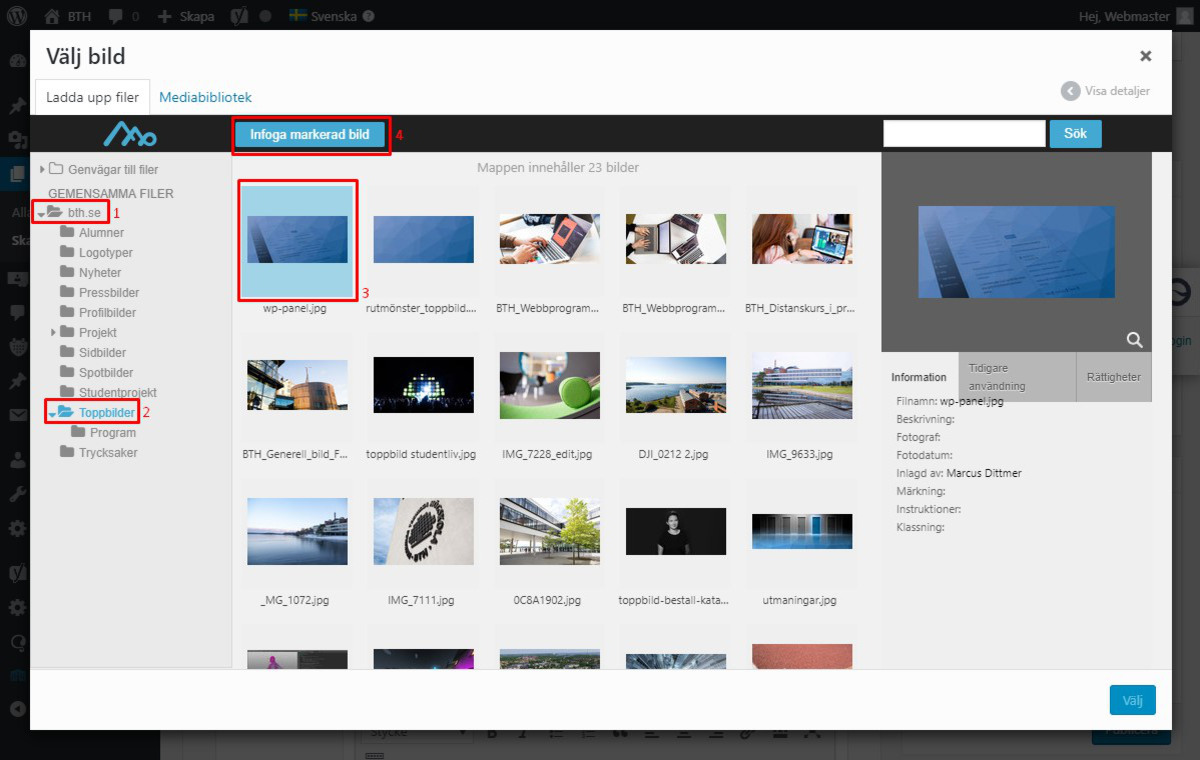Select the BTH_Distanskurs_i_pr thumbnail
Screen dimensions: 1200x760
click(801, 240)
